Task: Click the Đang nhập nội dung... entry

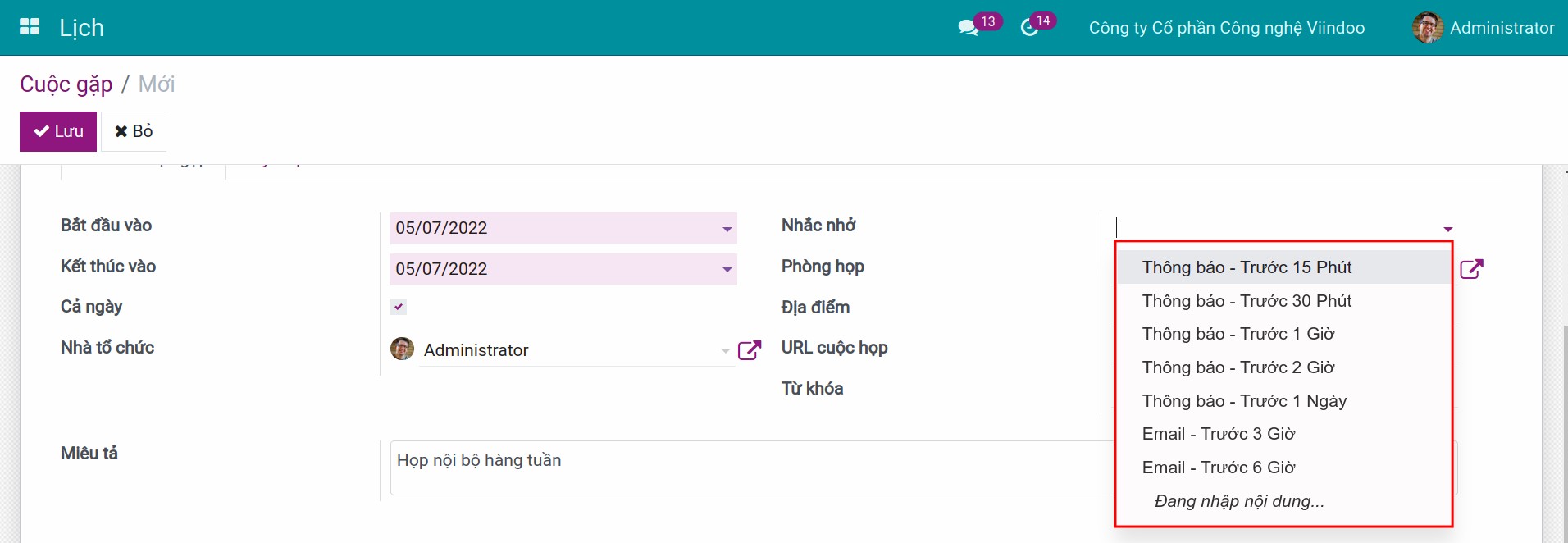Action: [x=1283, y=501]
